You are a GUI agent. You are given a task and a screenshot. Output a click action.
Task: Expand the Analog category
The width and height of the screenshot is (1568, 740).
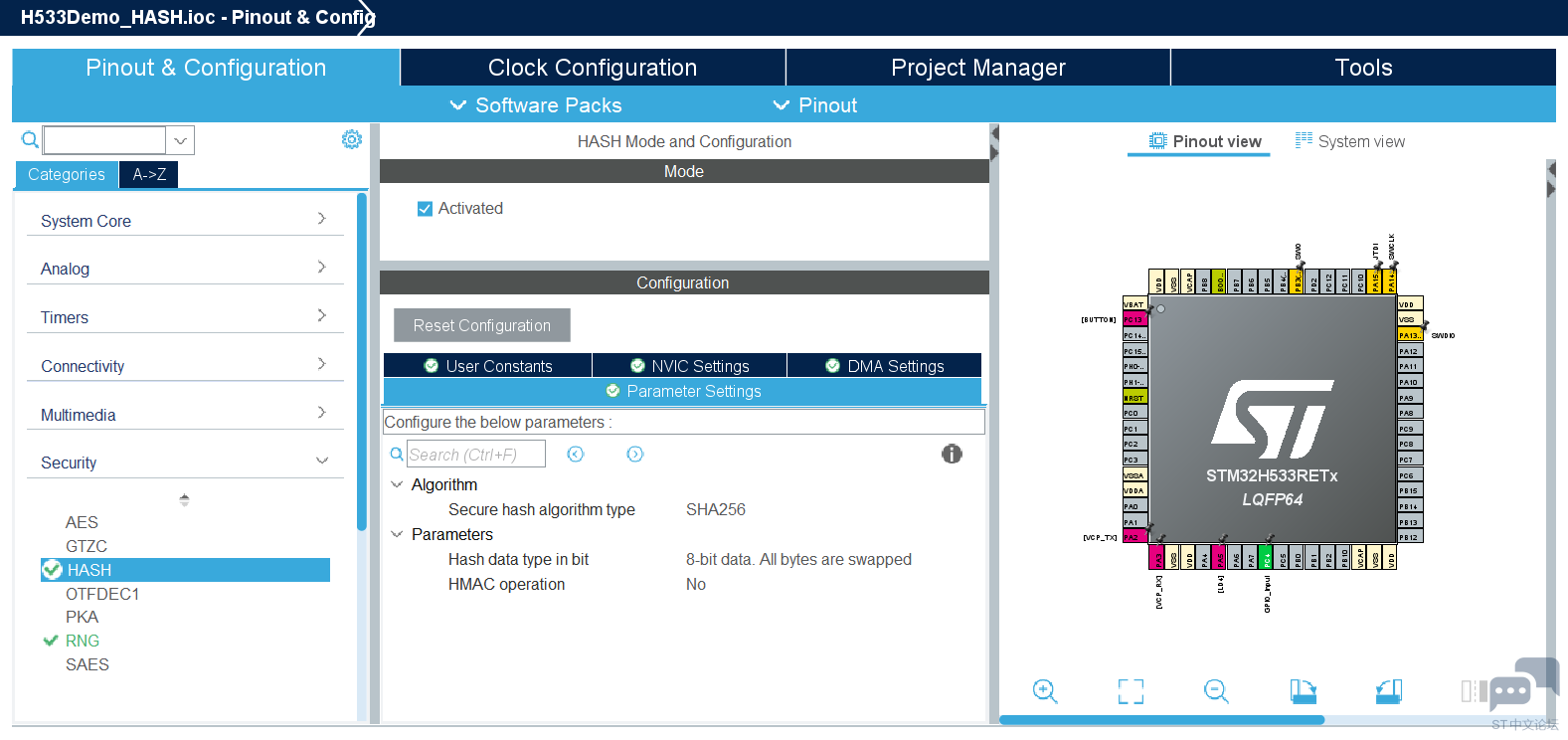185,269
